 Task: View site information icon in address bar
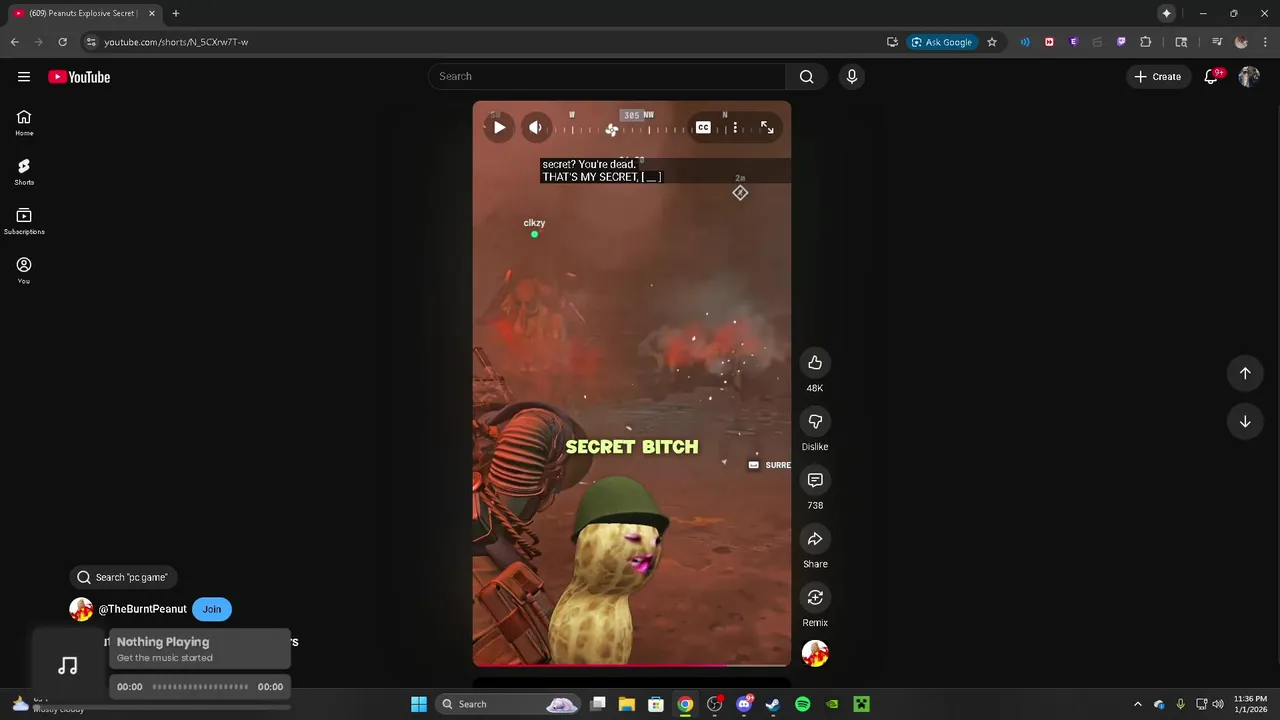(x=91, y=42)
